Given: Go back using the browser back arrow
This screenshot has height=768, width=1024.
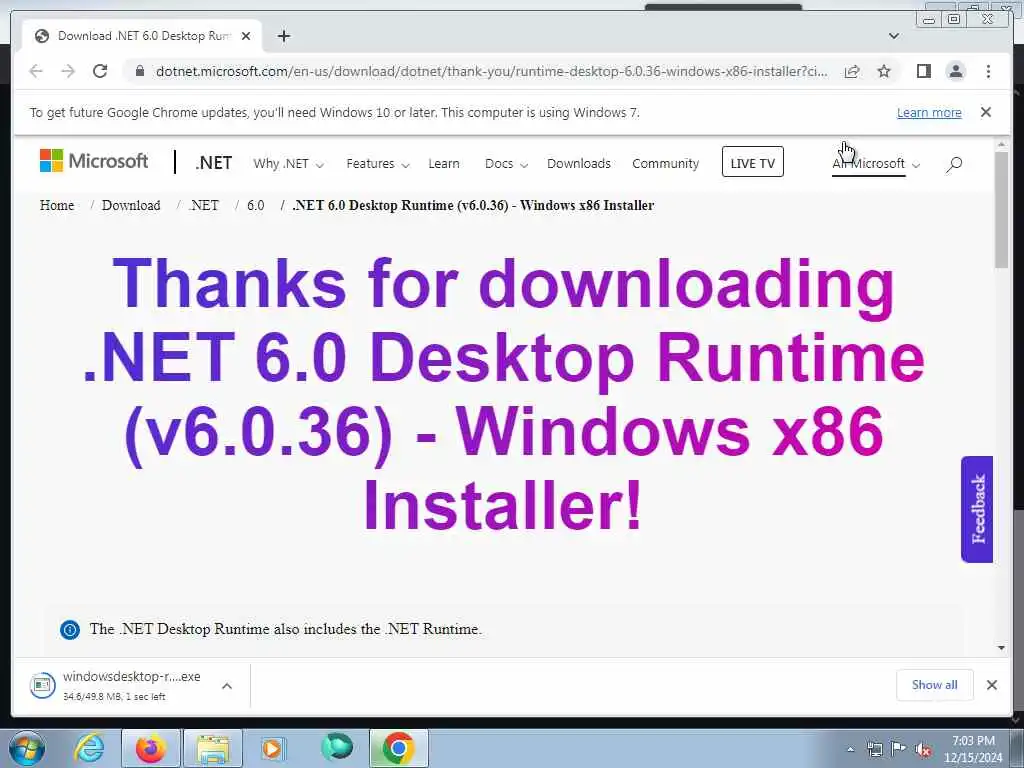Looking at the screenshot, I should click(x=36, y=71).
